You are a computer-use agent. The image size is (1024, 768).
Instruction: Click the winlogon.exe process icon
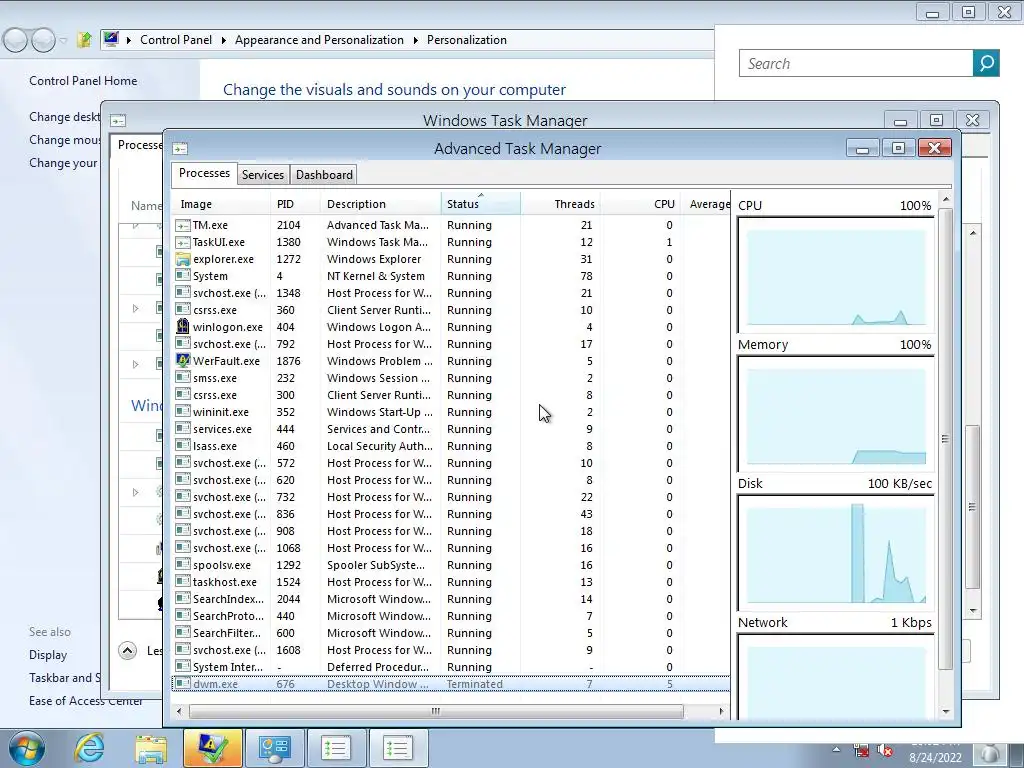click(183, 327)
